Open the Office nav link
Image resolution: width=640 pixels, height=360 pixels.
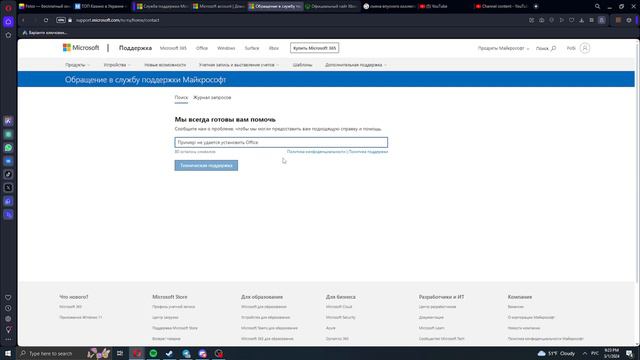click(202, 48)
